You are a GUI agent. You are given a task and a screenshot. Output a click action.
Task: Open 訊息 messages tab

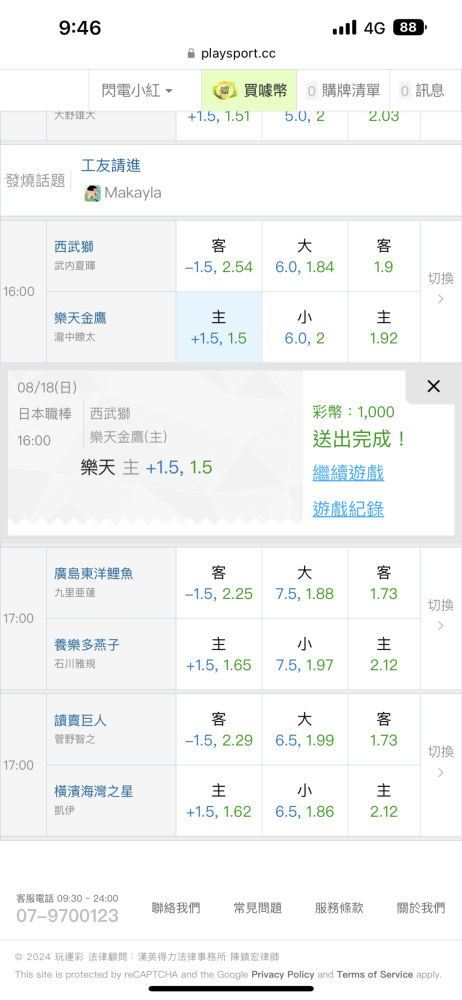tap(422, 91)
